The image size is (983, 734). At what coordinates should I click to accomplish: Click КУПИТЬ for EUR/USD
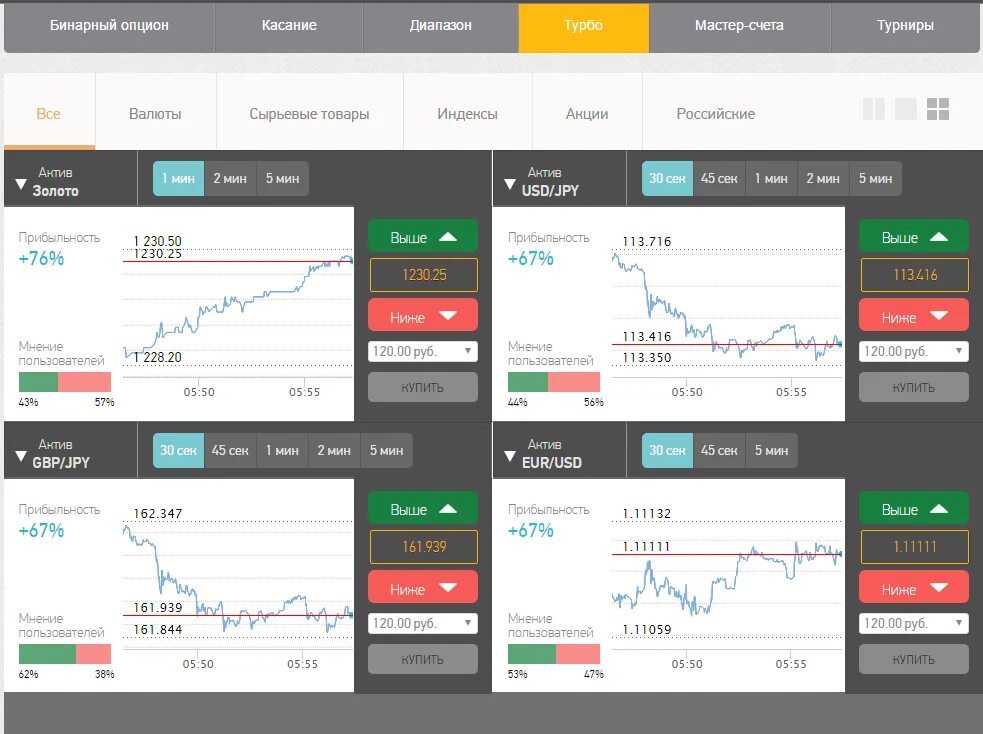[x=913, y=659]
